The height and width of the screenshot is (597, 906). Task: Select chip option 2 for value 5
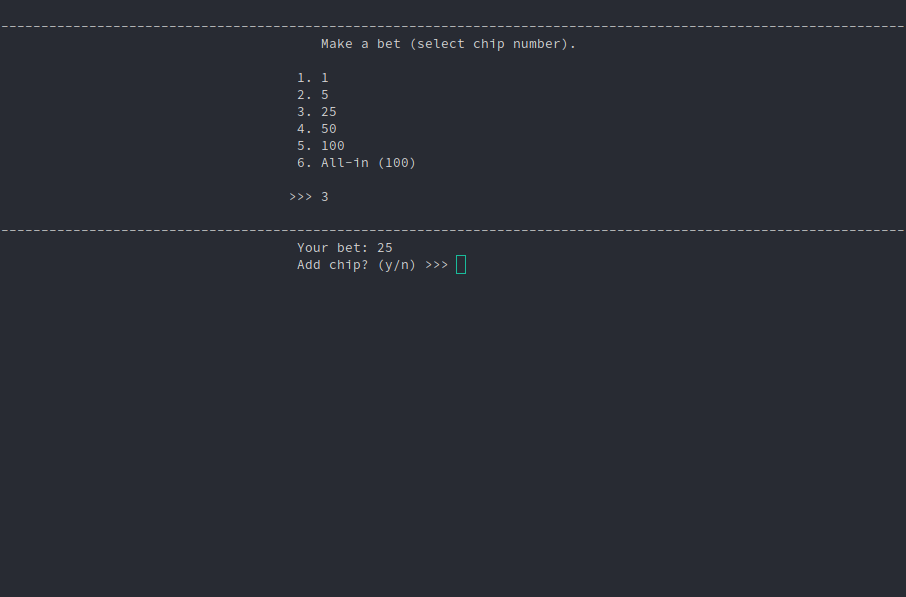pyautogui.click(x=311, y=94)
